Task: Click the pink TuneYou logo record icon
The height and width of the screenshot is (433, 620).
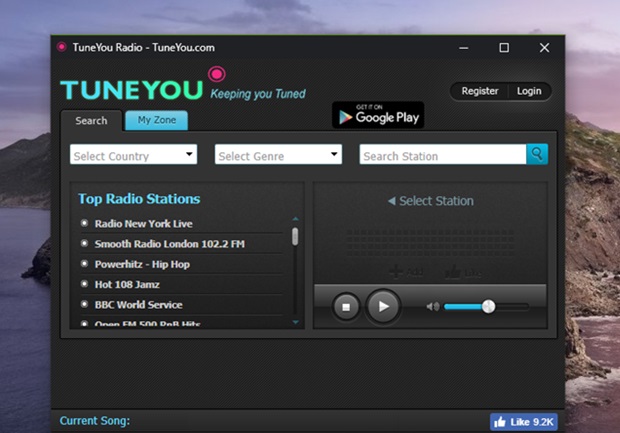Action: coord(217,74)
